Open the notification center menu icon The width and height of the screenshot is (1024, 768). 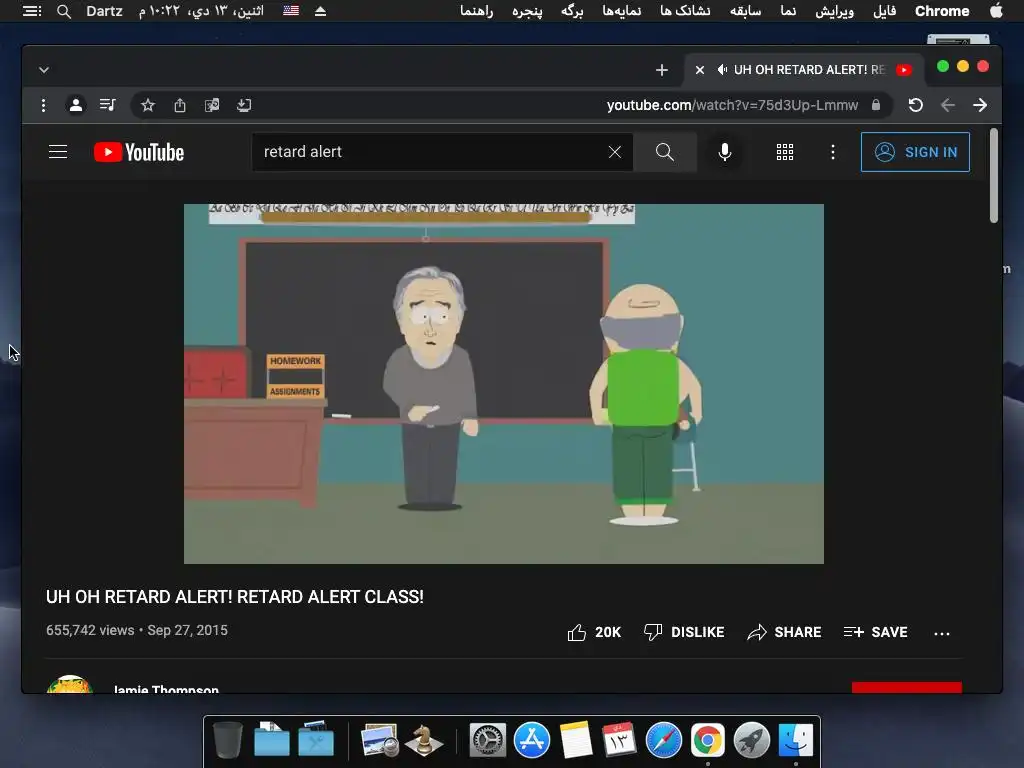(x=32, y=11)
